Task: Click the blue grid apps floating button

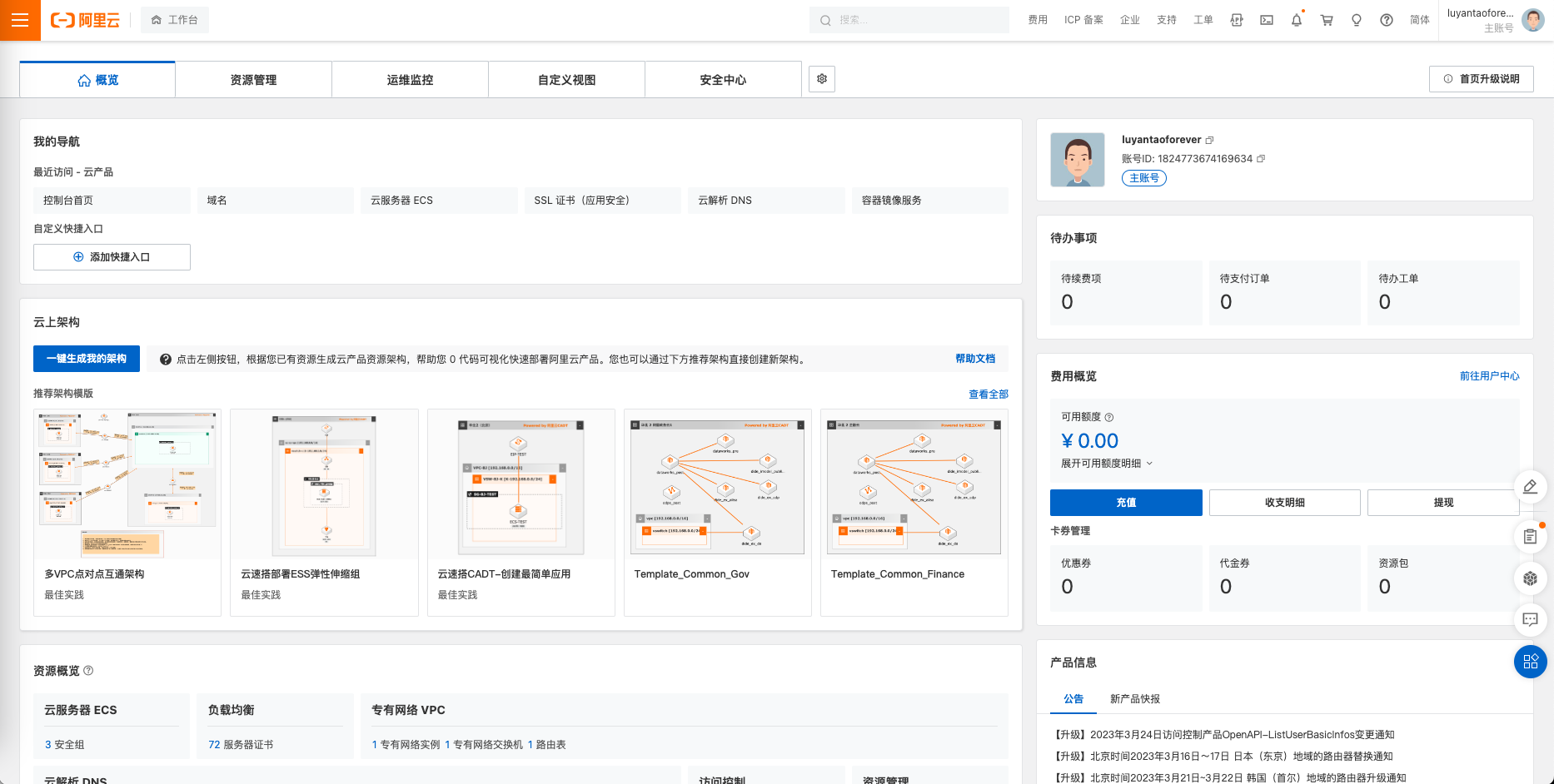Action: tap(1531, 662)
